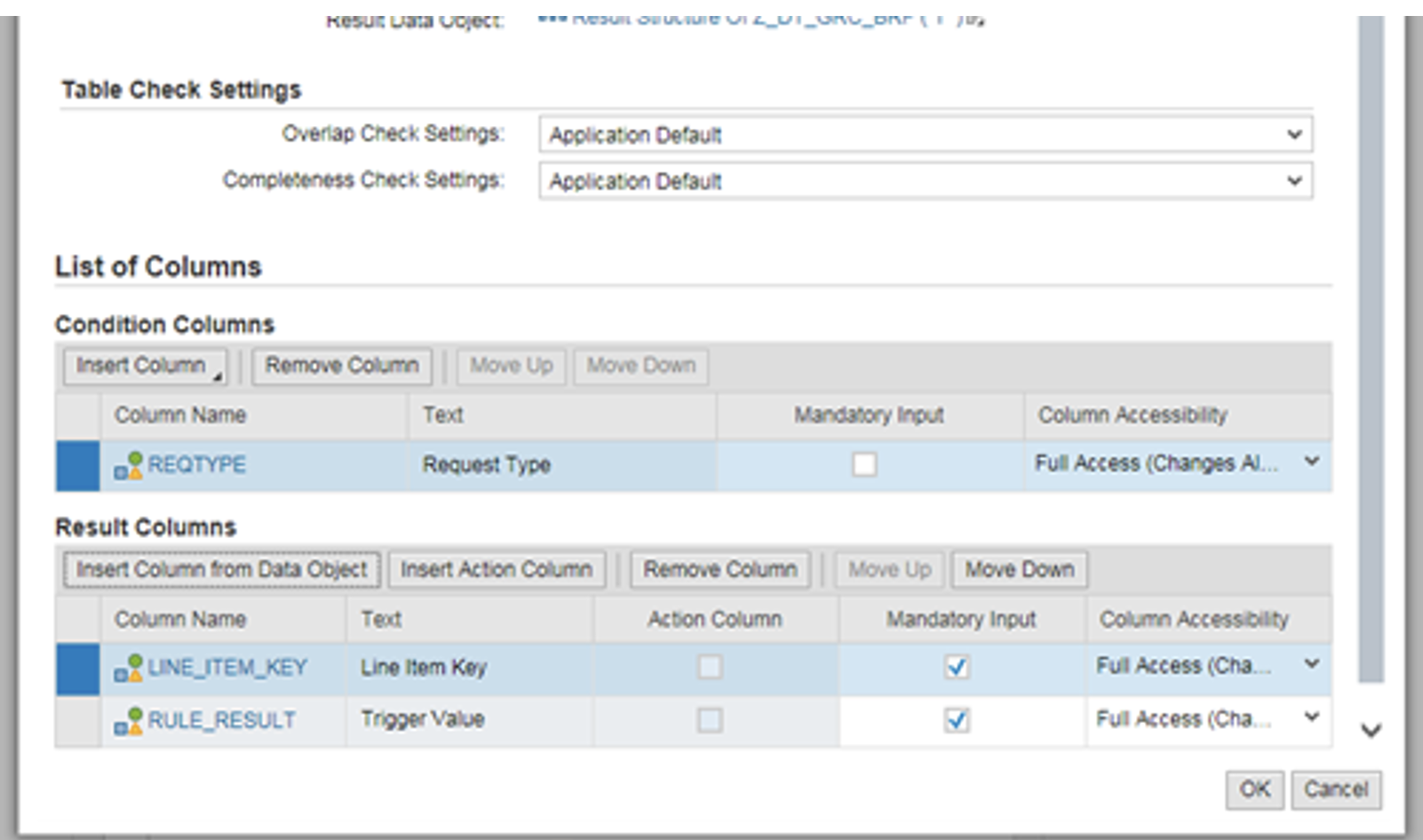
Task: Uncheck Mandatory Input for LINE_ITEM_KEY
Action: (x=957, y=667)
